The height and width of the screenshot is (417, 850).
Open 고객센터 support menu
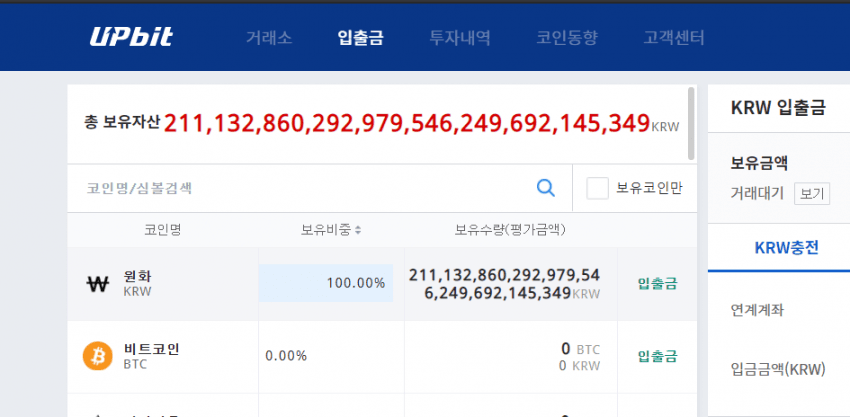point(674,38)
